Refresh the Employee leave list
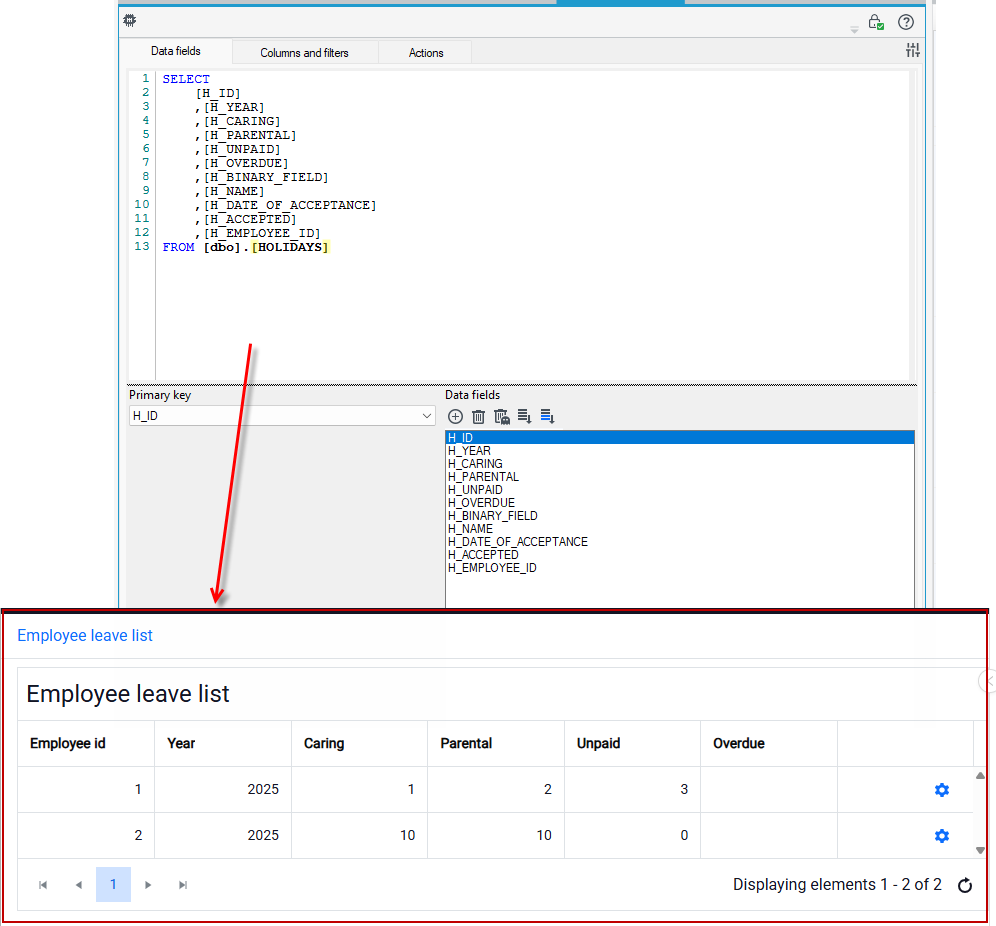The width and height of the screenshot is (996, 926). point(965,885)
